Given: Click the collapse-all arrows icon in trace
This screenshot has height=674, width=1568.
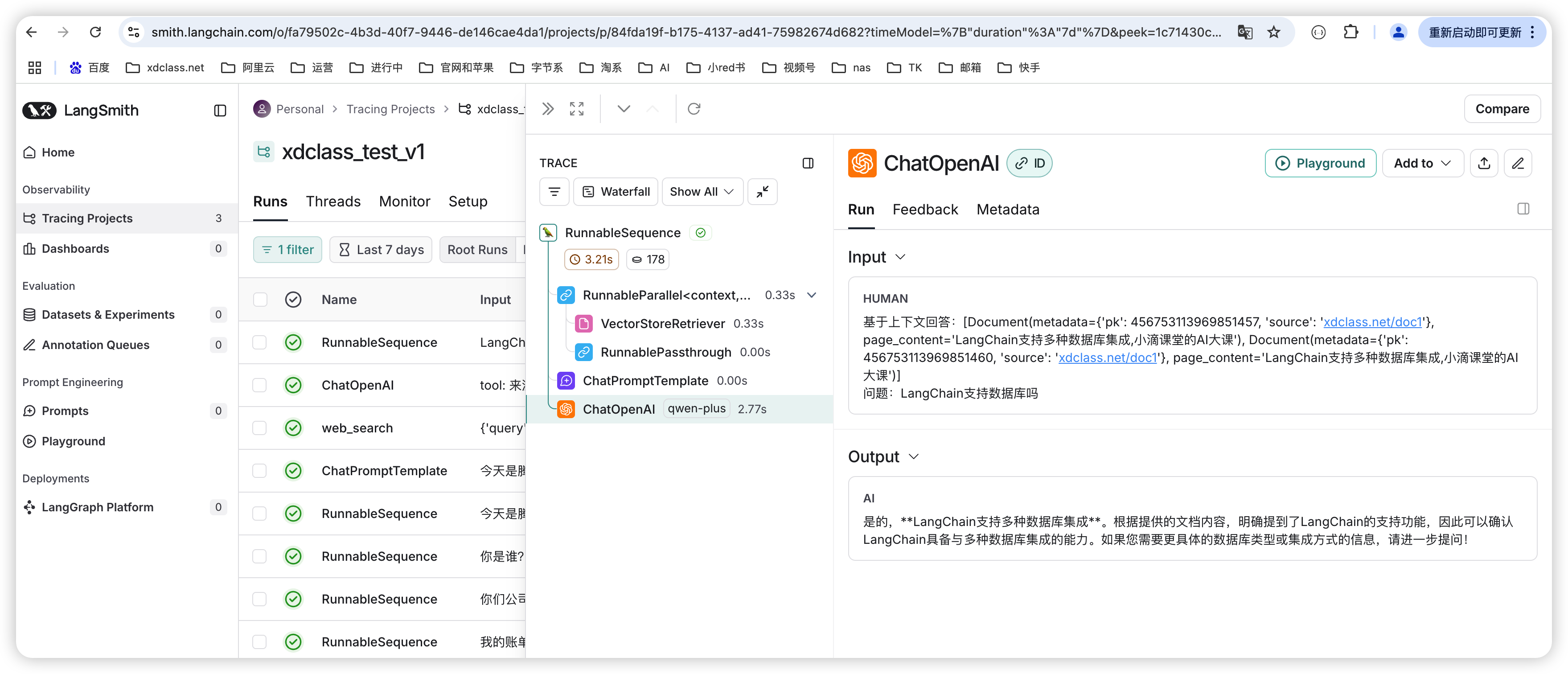Looking at the screenshot, I should 762,192.
